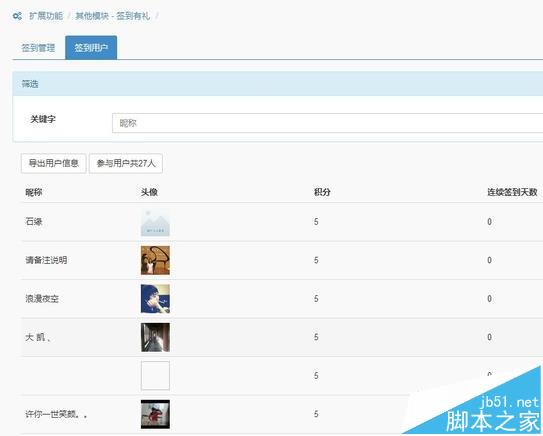Screen dimensions: 543x436
Task: Click the 积分 value for 浪漫夜空
Action: (316, 299)
